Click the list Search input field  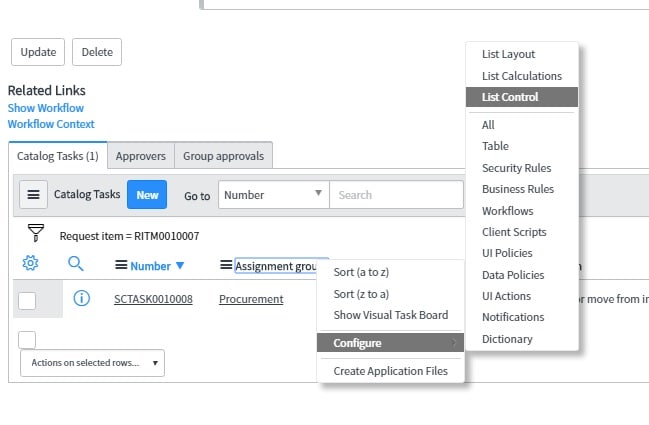tap(396, 195)
